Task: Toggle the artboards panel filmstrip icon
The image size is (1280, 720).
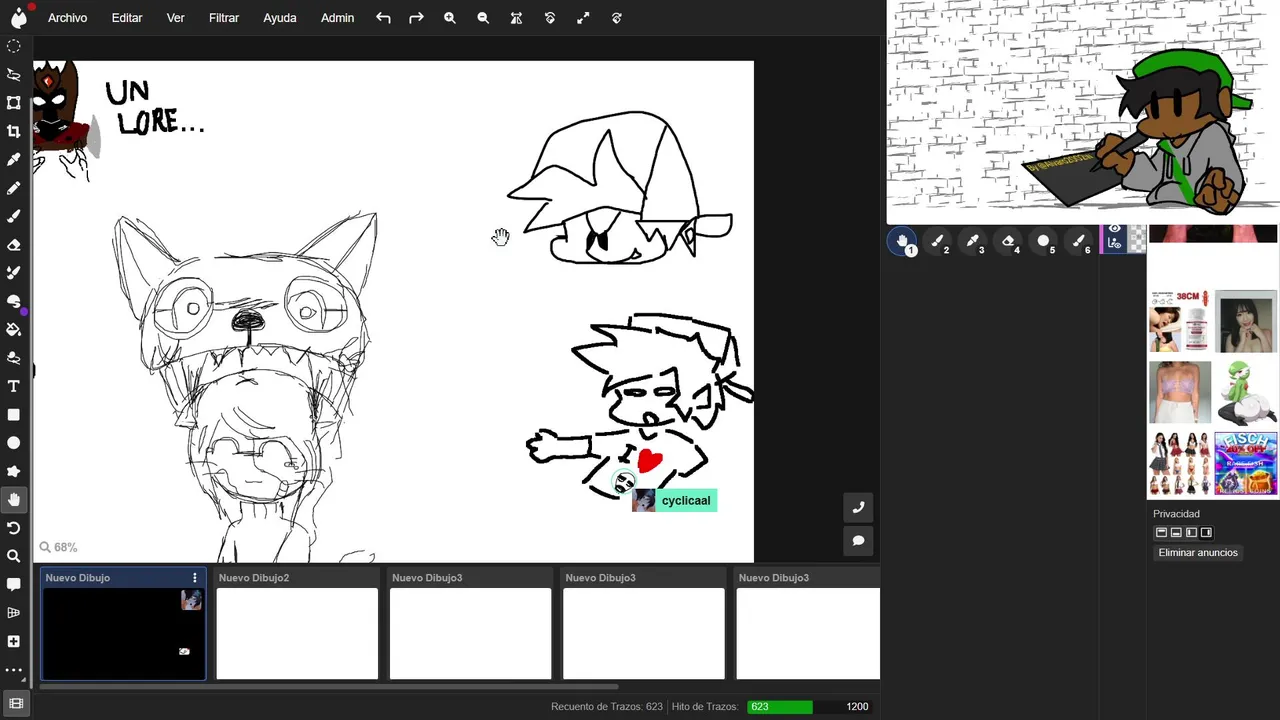Action: pyautogui.click(x=16, y=704)
